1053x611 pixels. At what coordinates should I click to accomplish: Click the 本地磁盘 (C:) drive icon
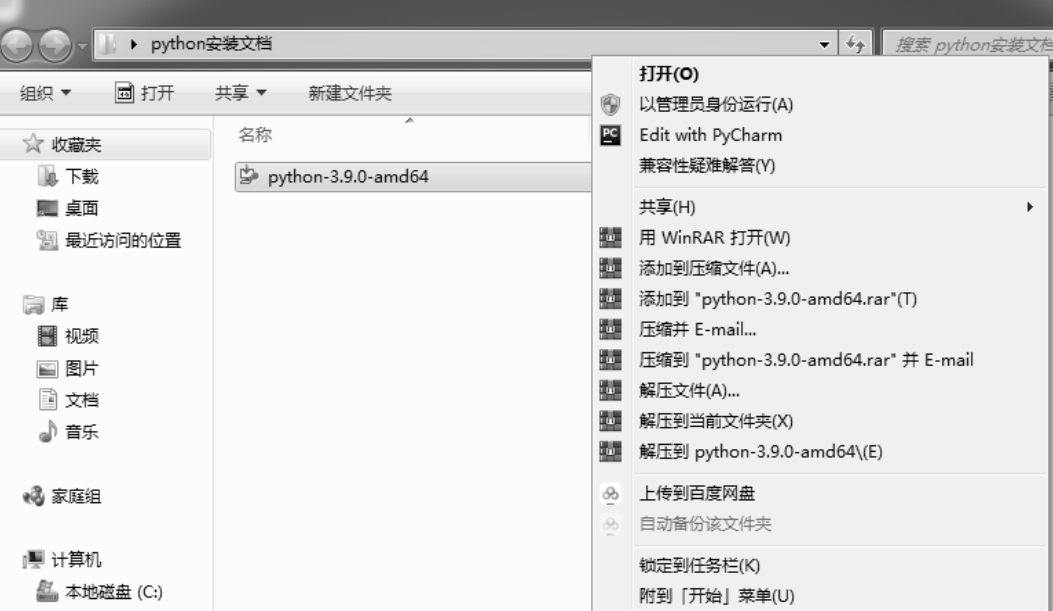(x=47, y=591)
